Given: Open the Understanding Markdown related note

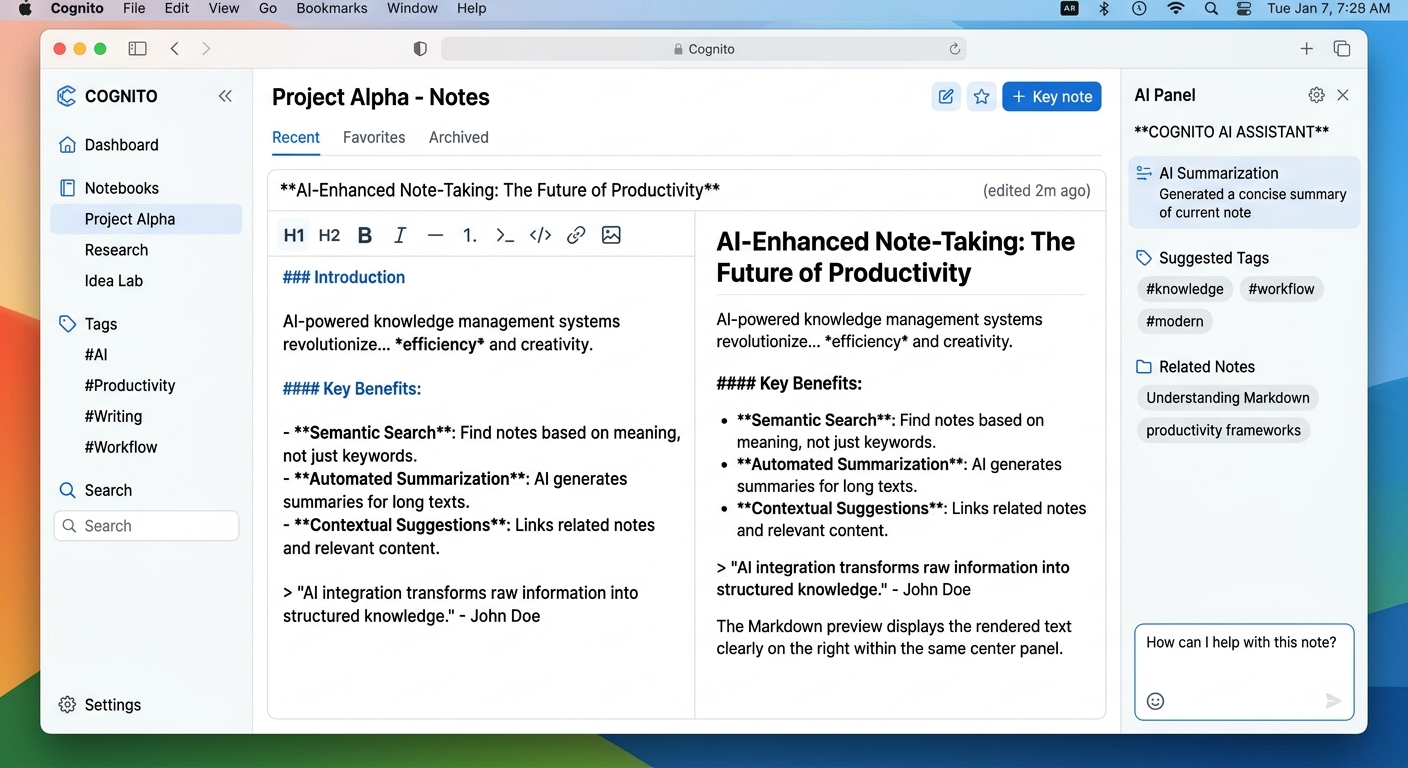Looking at the screenshot, I should pyautogui.click(x=1228, y=398).
